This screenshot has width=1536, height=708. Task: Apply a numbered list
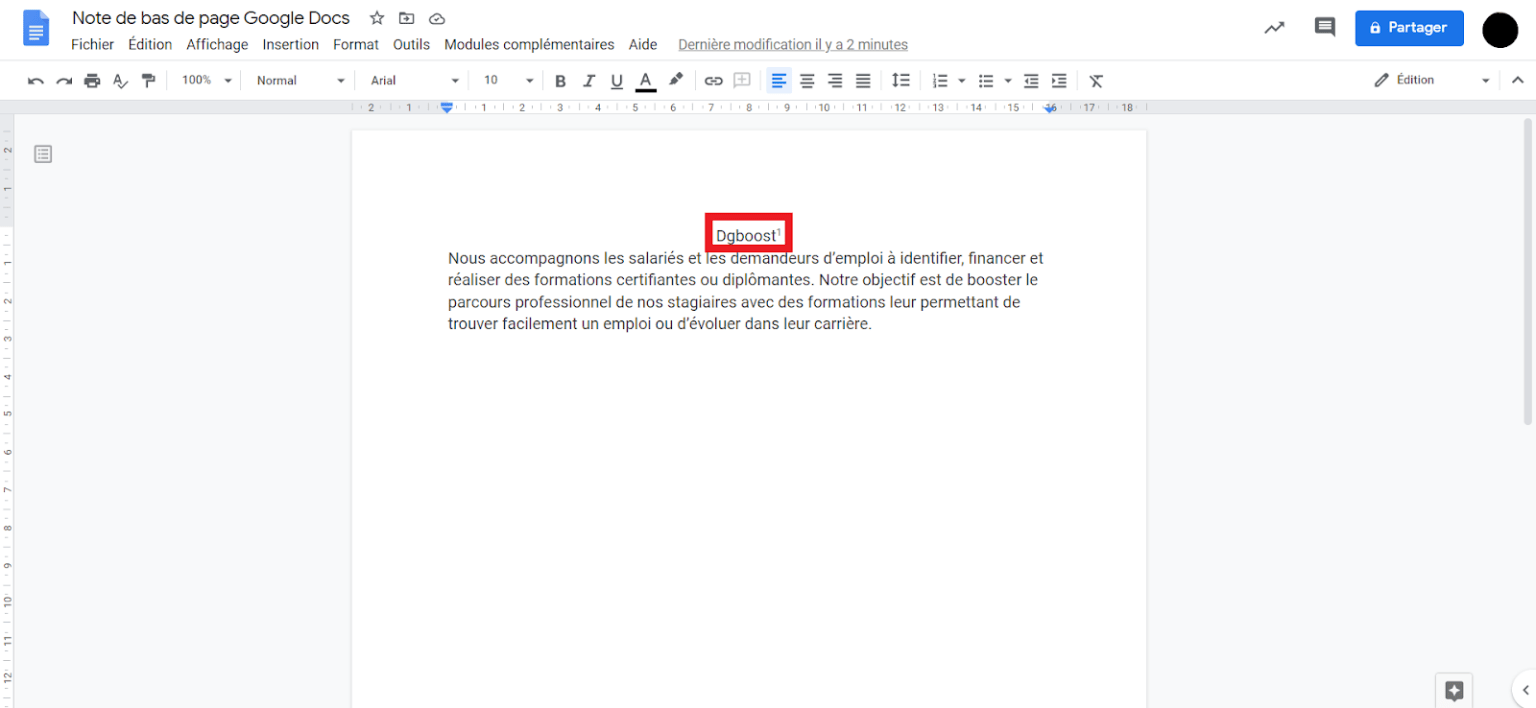pos(940,81)
